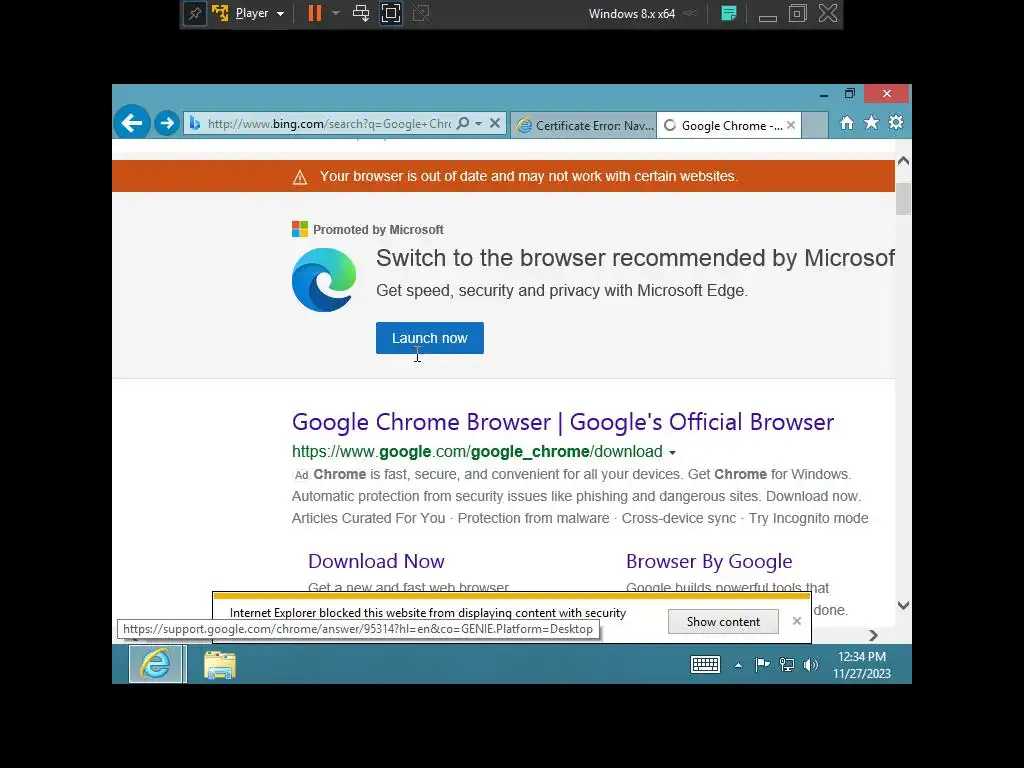Expand the power options arrow beside pause
This screenshot has height=768, width=1024.
[336, 13]
